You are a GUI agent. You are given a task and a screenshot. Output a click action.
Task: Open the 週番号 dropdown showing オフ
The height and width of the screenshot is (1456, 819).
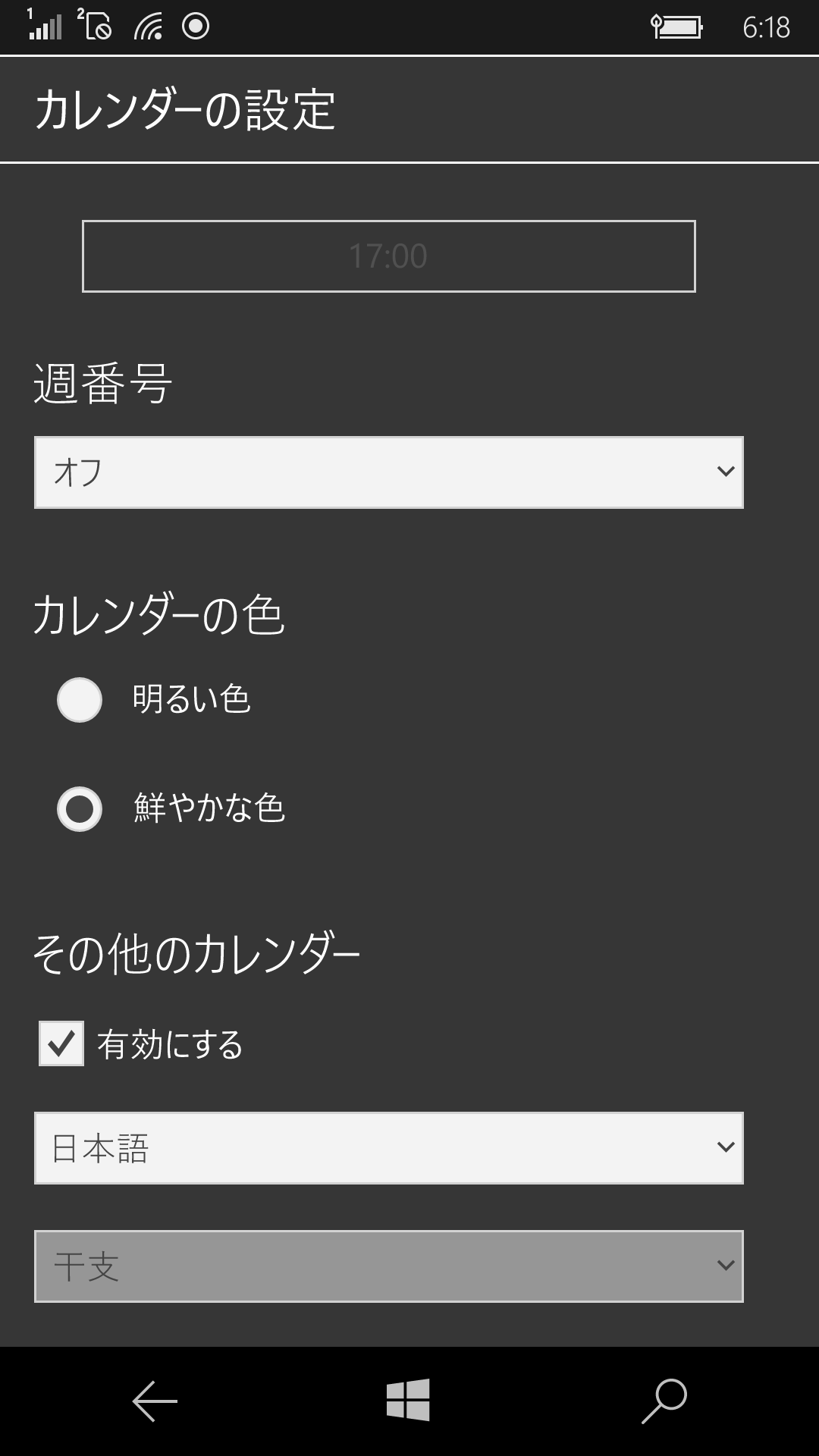click(x=387, y=472)
